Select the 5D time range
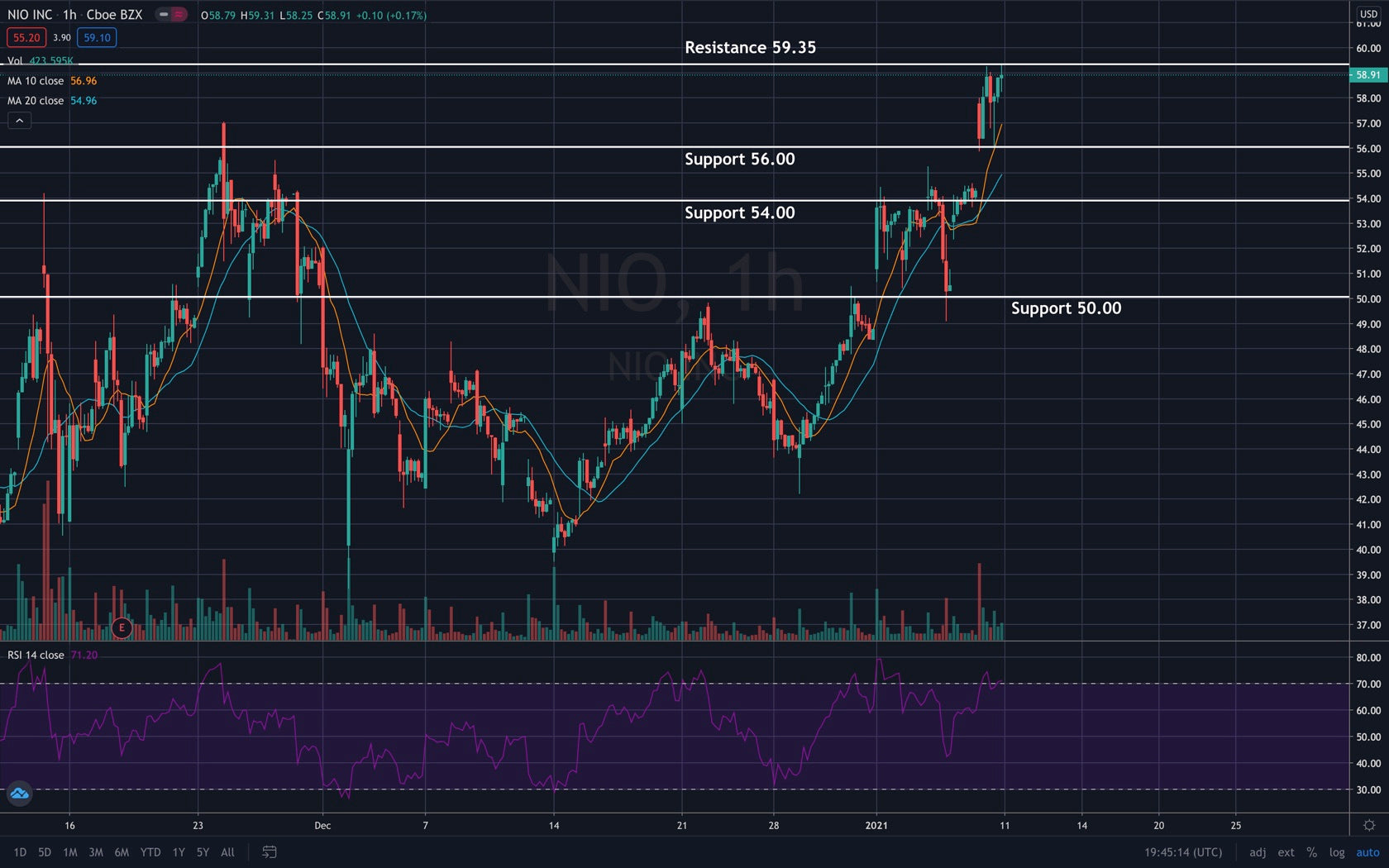The width and height of the screenshot is (1389, 868). tap(45, 852)
